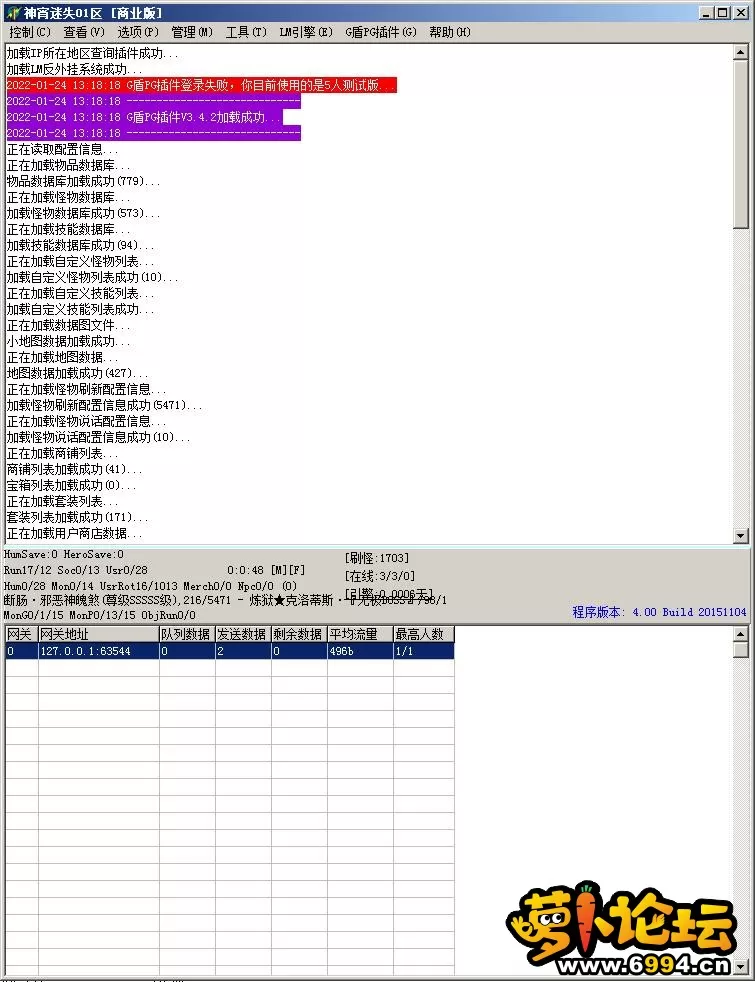755x982 pixels.
Task: Click the [刷怪:1703] status text
Action: [x=376, y=558]
